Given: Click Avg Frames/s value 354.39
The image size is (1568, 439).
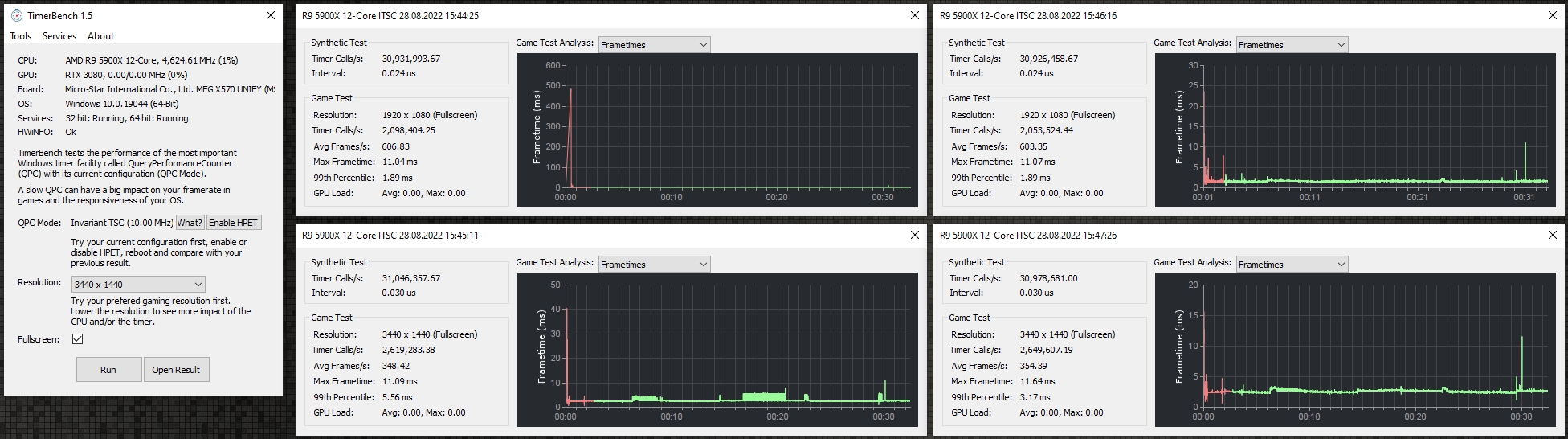Looking at the screenshot, I should click(1034, 366).
